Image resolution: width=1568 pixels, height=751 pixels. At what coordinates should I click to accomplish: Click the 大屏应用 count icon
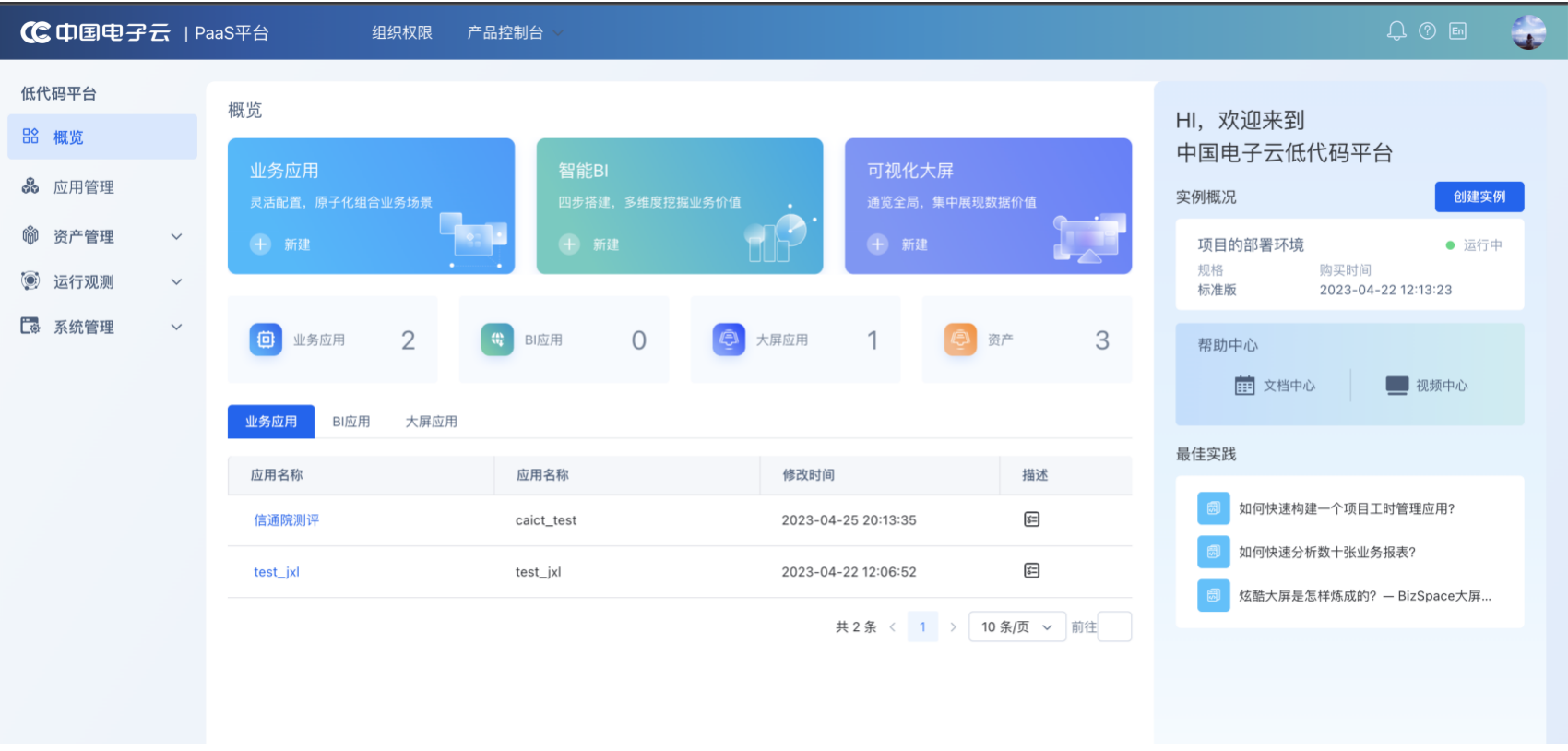click(729, 340)
